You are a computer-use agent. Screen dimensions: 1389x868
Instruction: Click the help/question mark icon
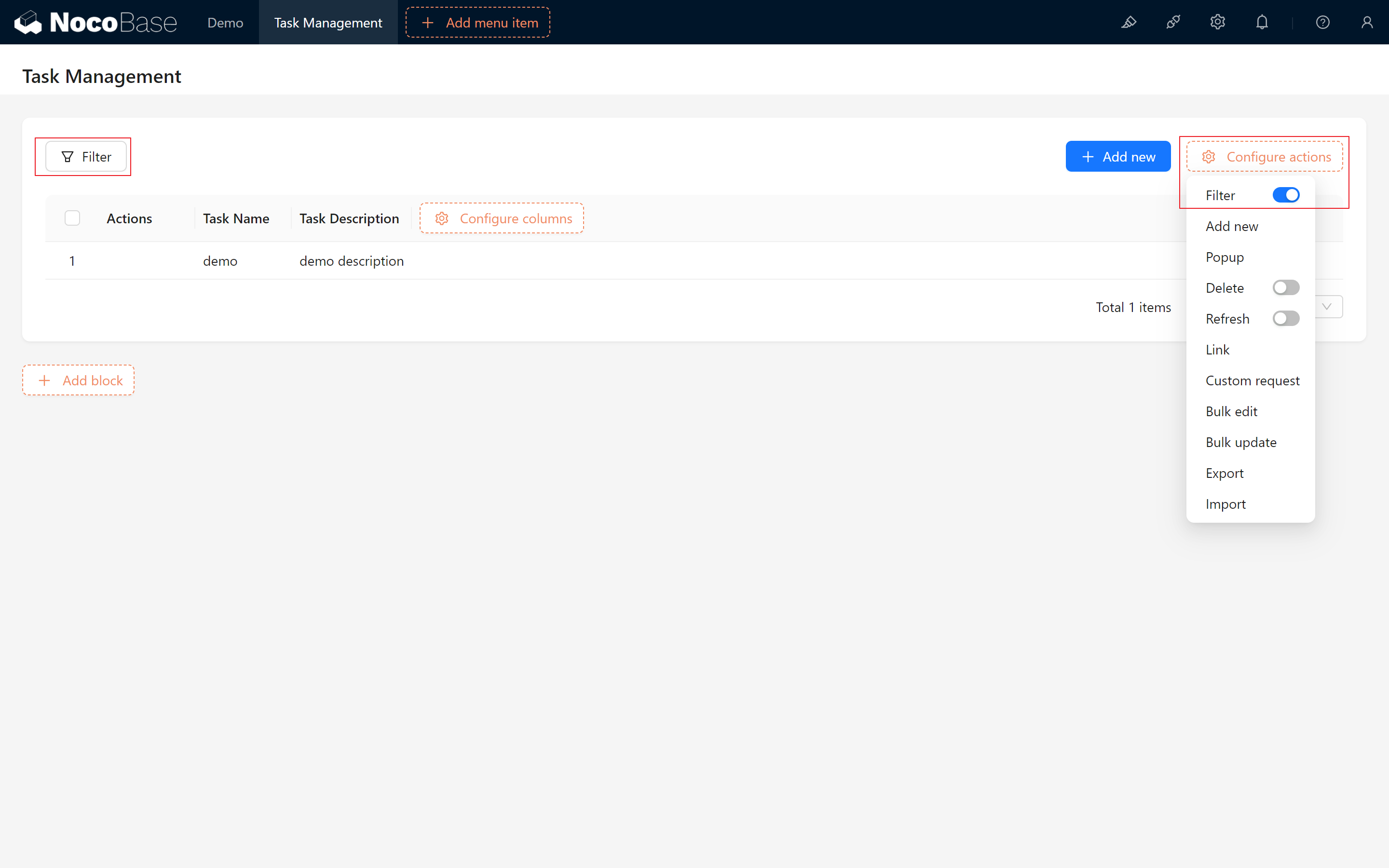(x=1322, y=22)
